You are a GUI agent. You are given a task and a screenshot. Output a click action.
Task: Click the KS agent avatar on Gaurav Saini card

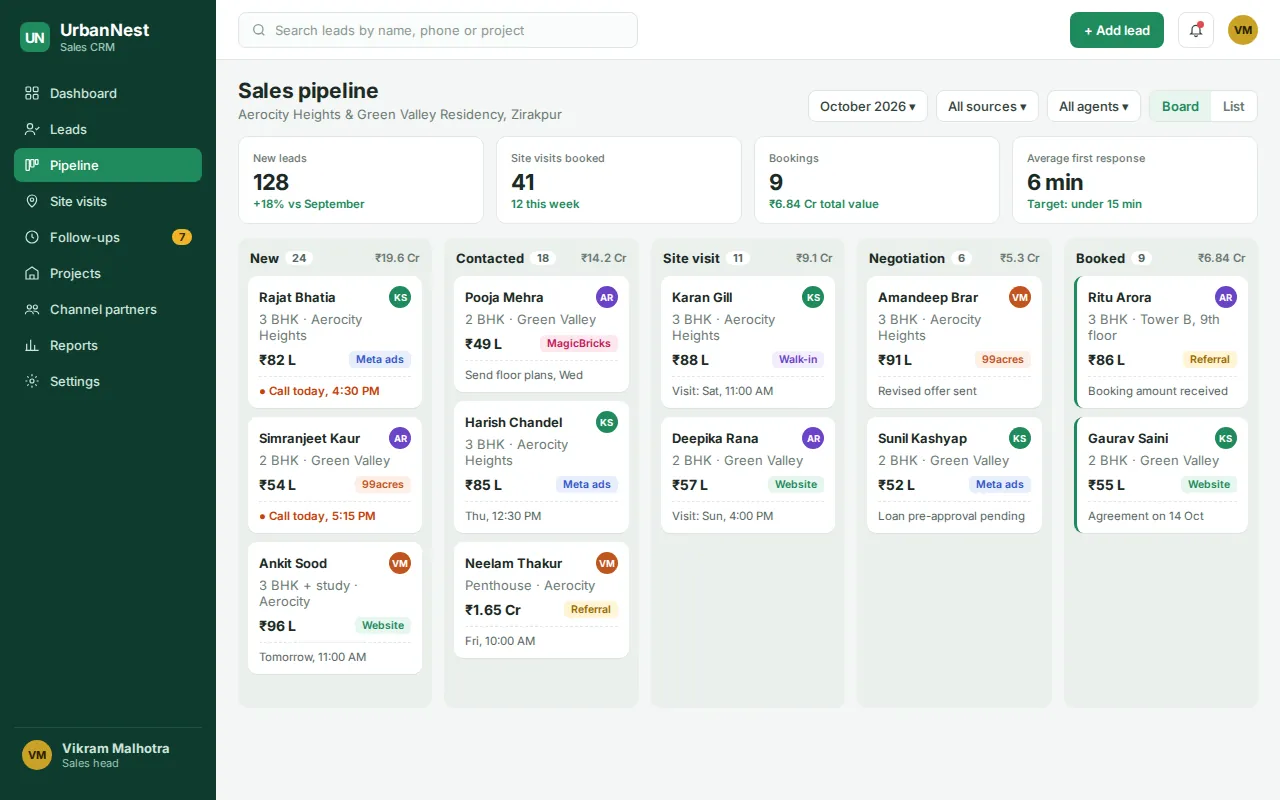1226,438
